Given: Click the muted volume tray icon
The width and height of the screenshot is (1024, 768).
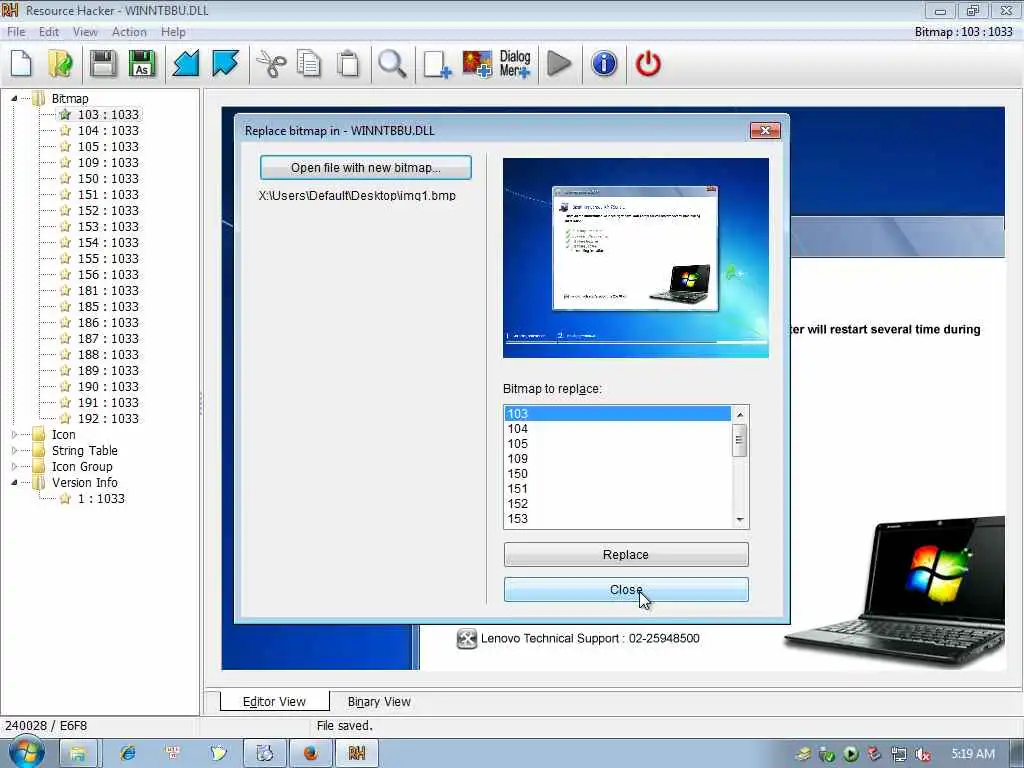Looking at the screenshot, I should click(923, 754).
